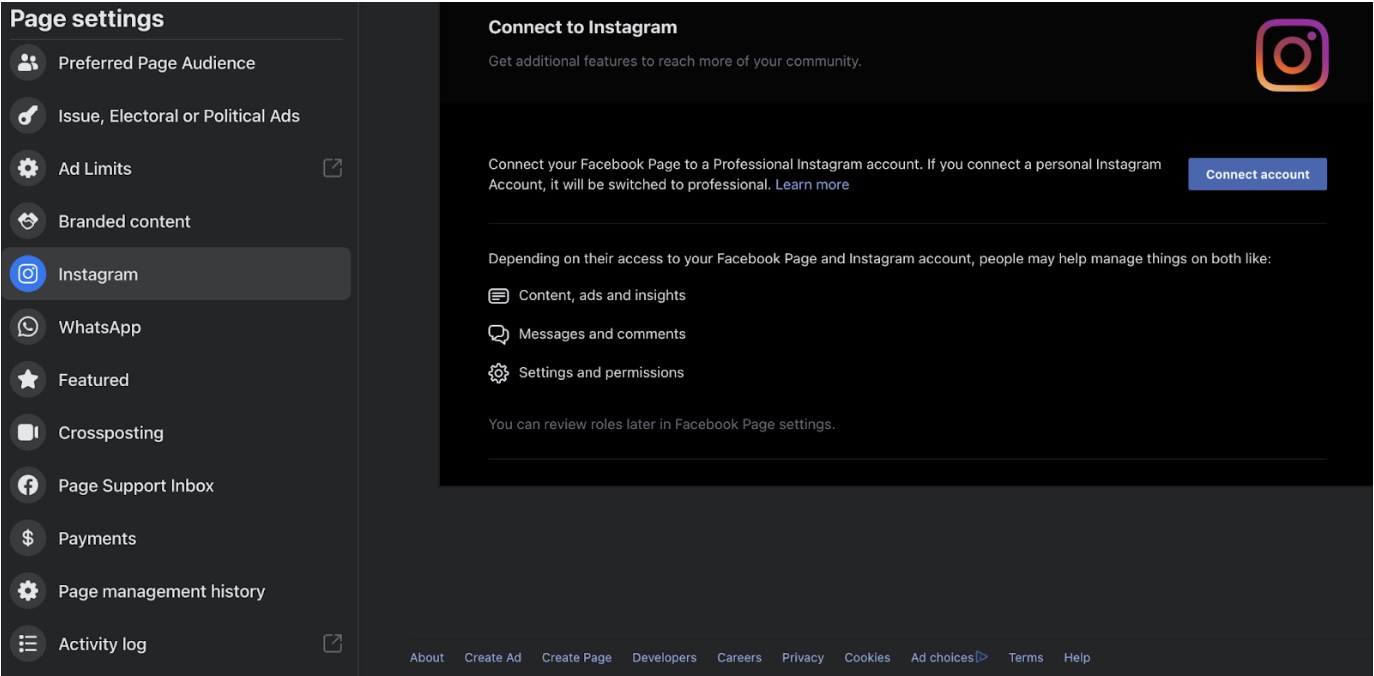This screenshot has height=676, width=1374.
Task: Click the Featured star icon
Action: point(28,380)
